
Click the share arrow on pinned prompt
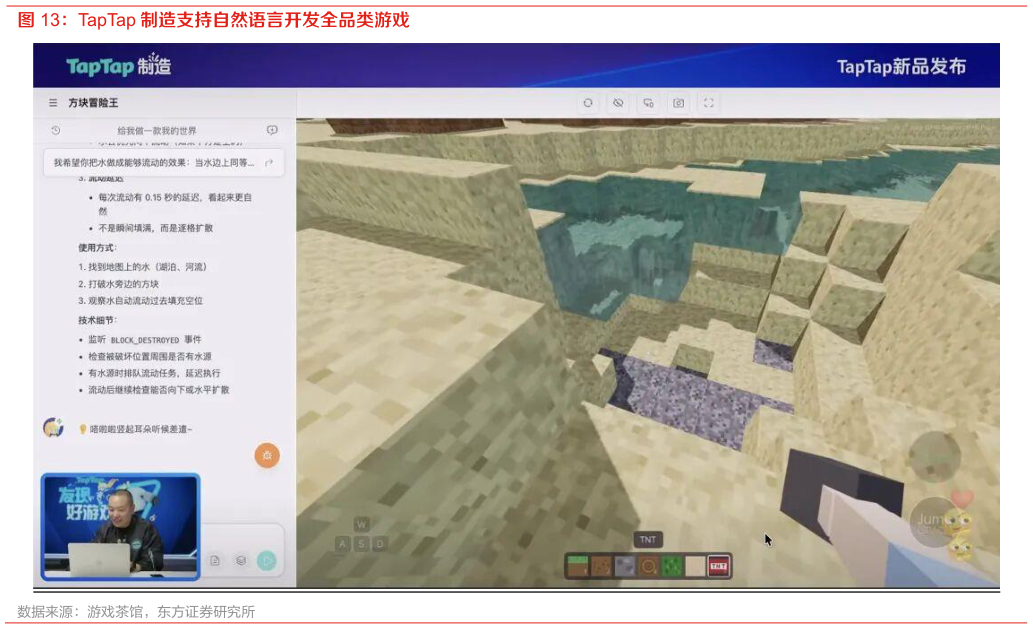pos(269,163)
